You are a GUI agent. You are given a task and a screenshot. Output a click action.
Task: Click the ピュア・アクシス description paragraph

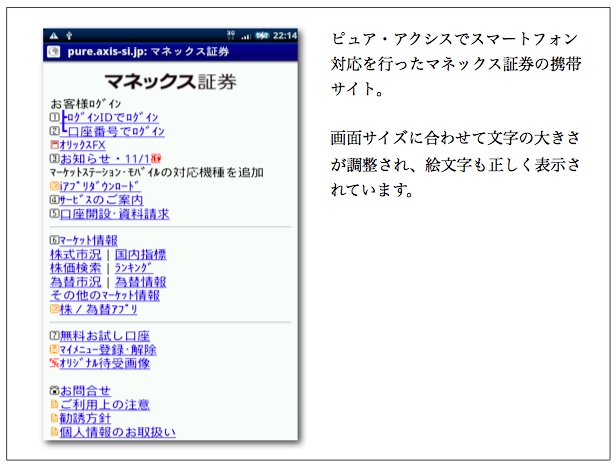pos(456,64)
